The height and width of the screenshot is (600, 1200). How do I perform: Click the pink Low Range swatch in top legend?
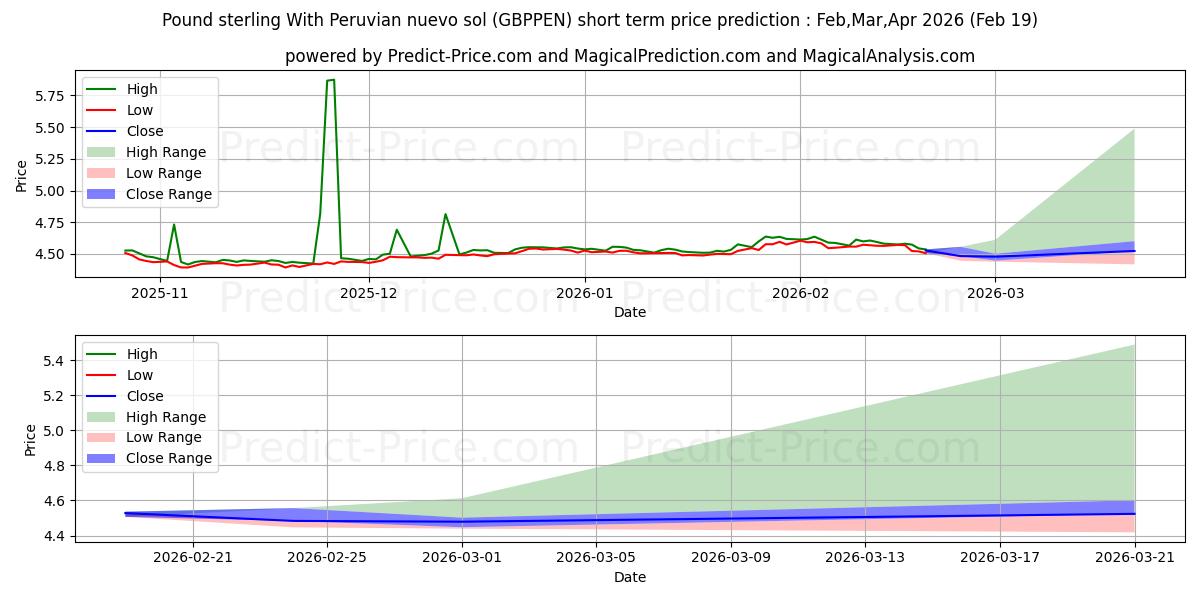pyautogui.click(x=102, y=173)
